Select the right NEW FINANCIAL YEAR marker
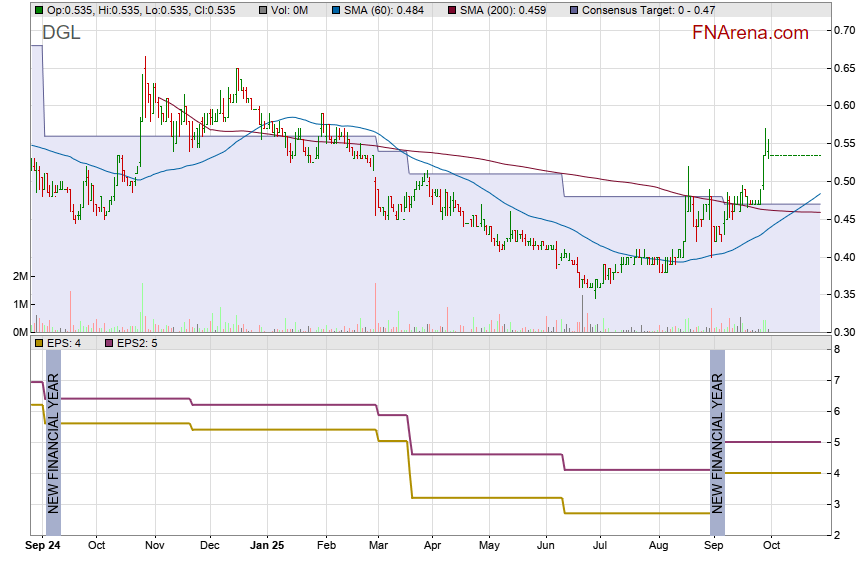Image resolution: width=859 pixels, height=566 pixels. (716, 440)
